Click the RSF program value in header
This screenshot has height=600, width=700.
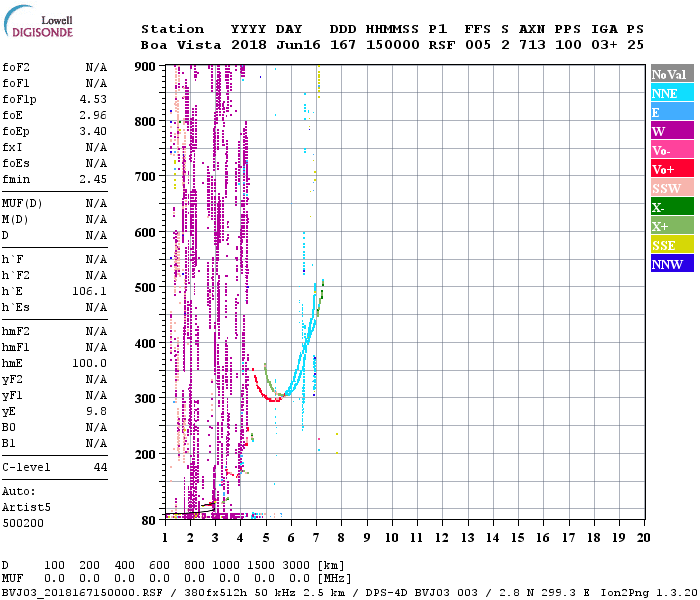pyautogui.click(x=442, y=45)
